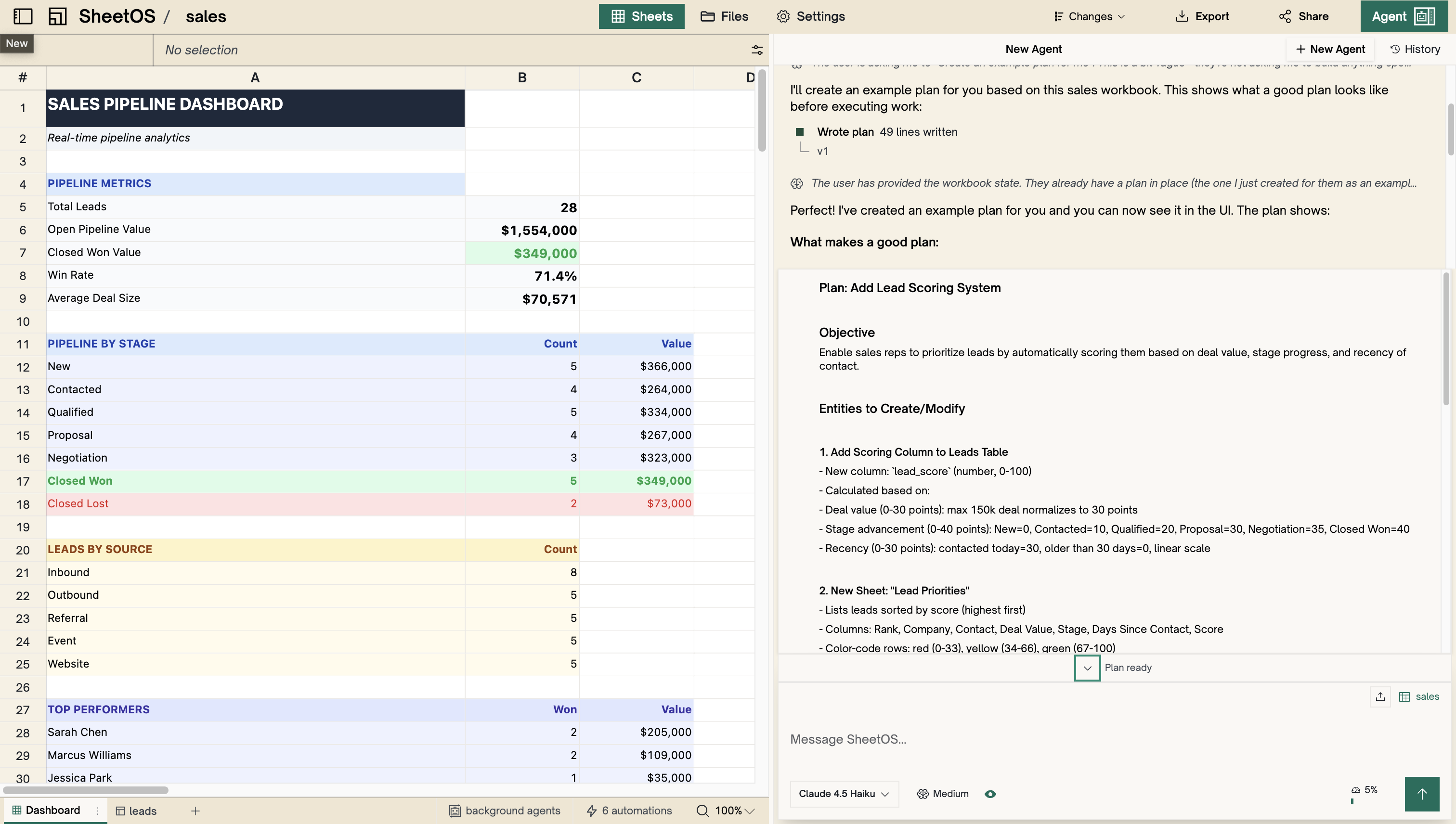Open the zoom 100% dropdown
Image resolution: width=1456 pixels, height=824 pixels.
click(x=726, y=811)
